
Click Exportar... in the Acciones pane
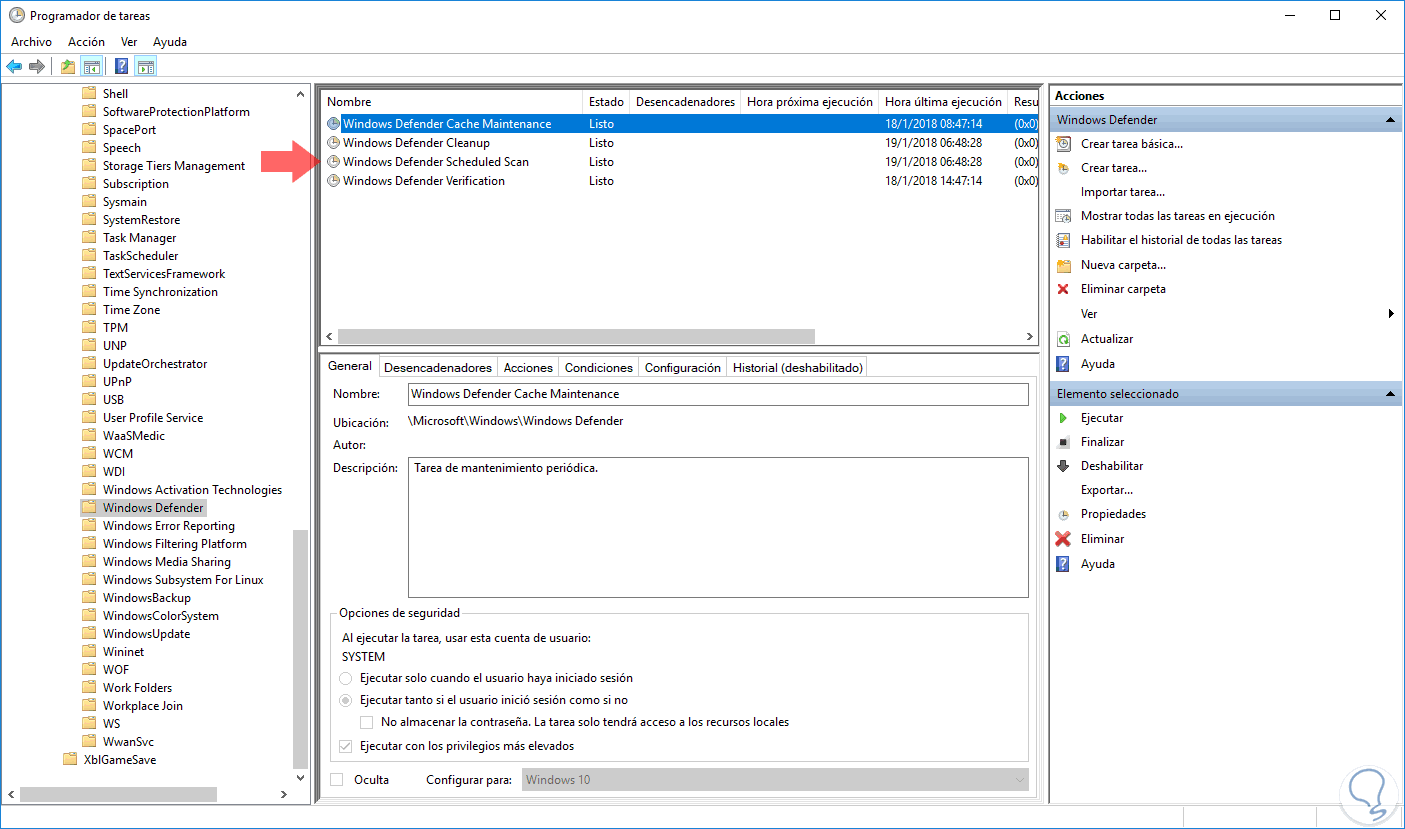point(1107,490)
